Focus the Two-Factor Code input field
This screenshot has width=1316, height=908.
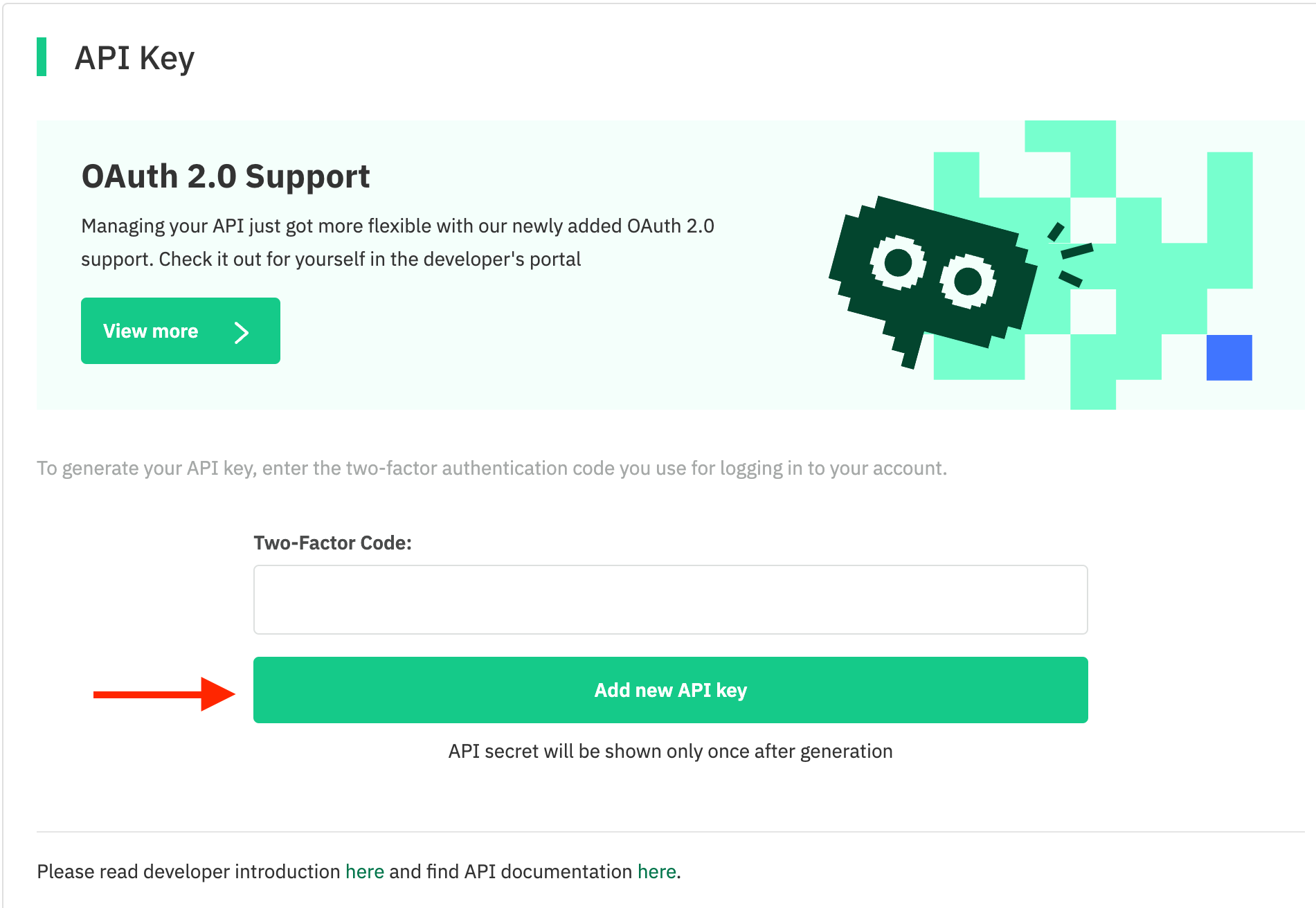pyautogui.click(x=670, y=599)
